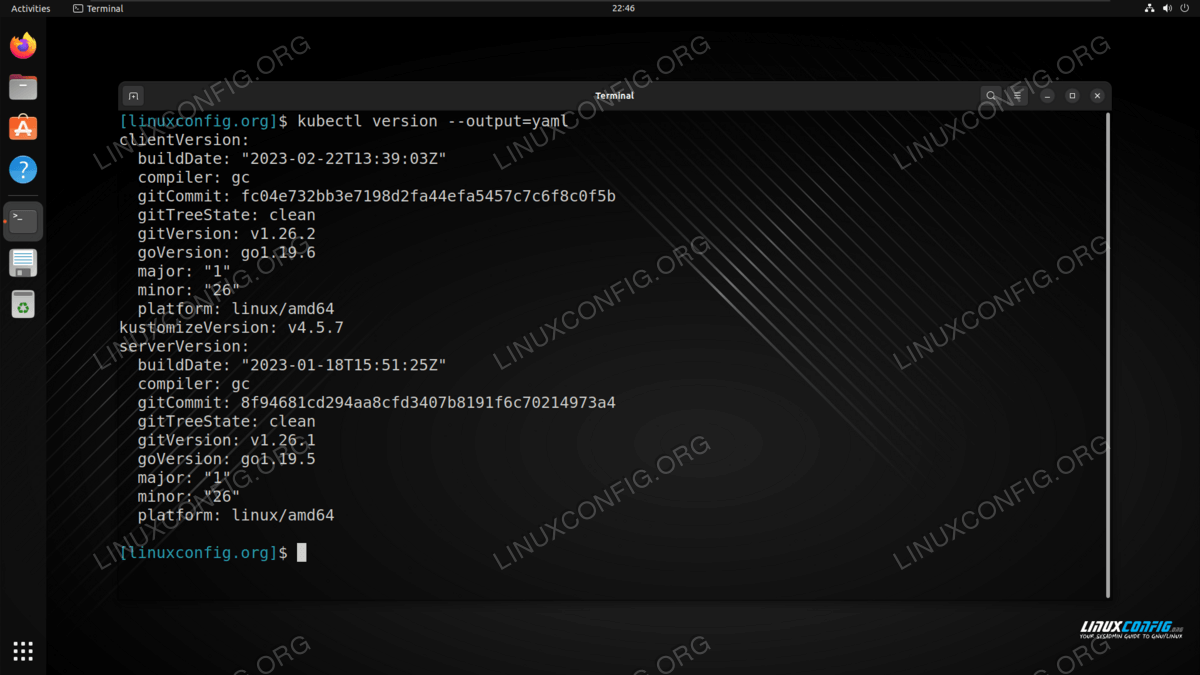This screenshot has height=675, width=1200.
Task: Click the 'goVersion: go1.19.5' line
Action: (x=227, y=459)
